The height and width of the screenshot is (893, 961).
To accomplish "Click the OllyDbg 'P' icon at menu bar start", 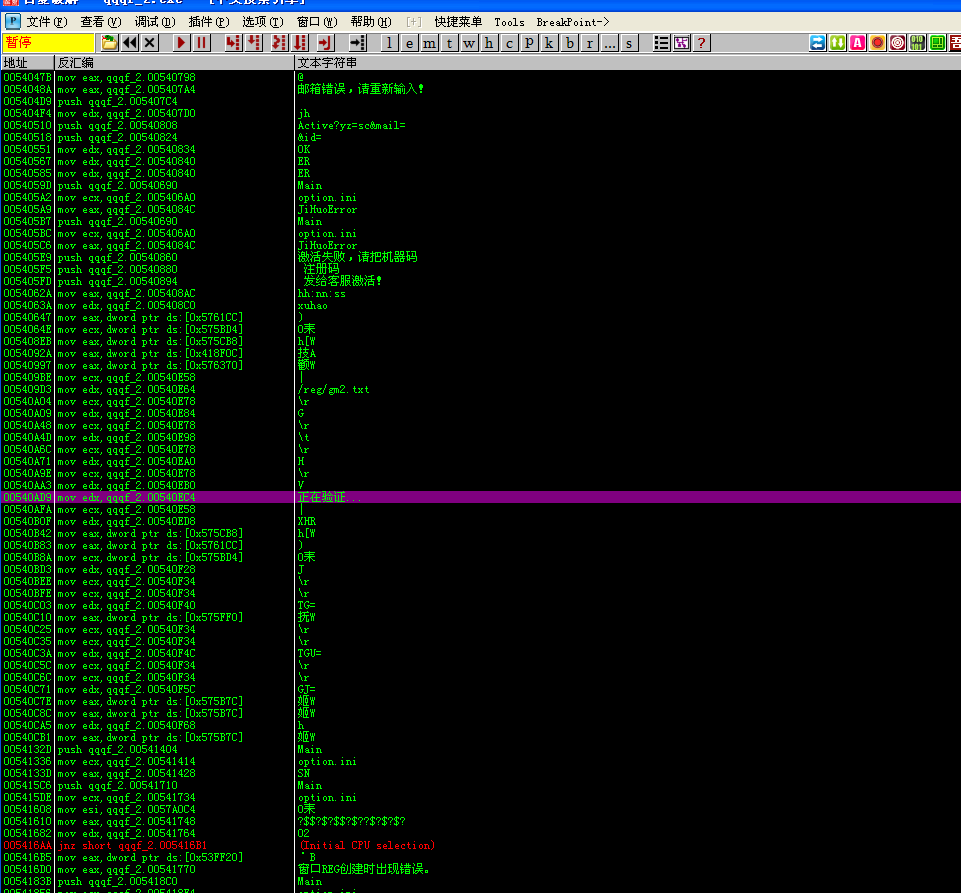I will pos(13,22).
